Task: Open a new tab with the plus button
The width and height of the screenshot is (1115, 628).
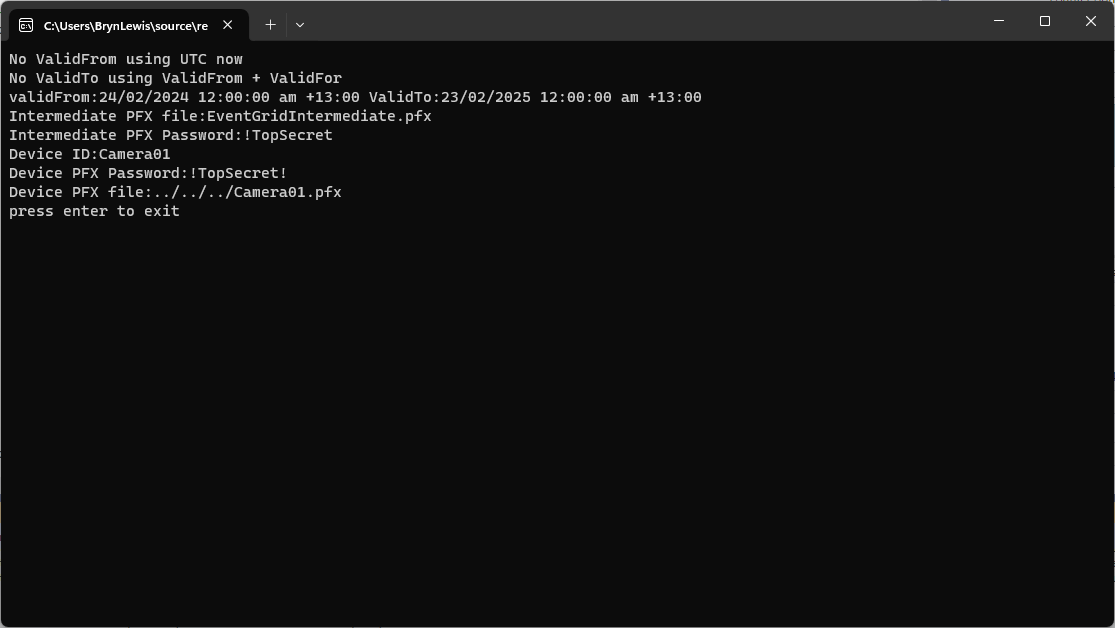Action: tap(270, 25)
